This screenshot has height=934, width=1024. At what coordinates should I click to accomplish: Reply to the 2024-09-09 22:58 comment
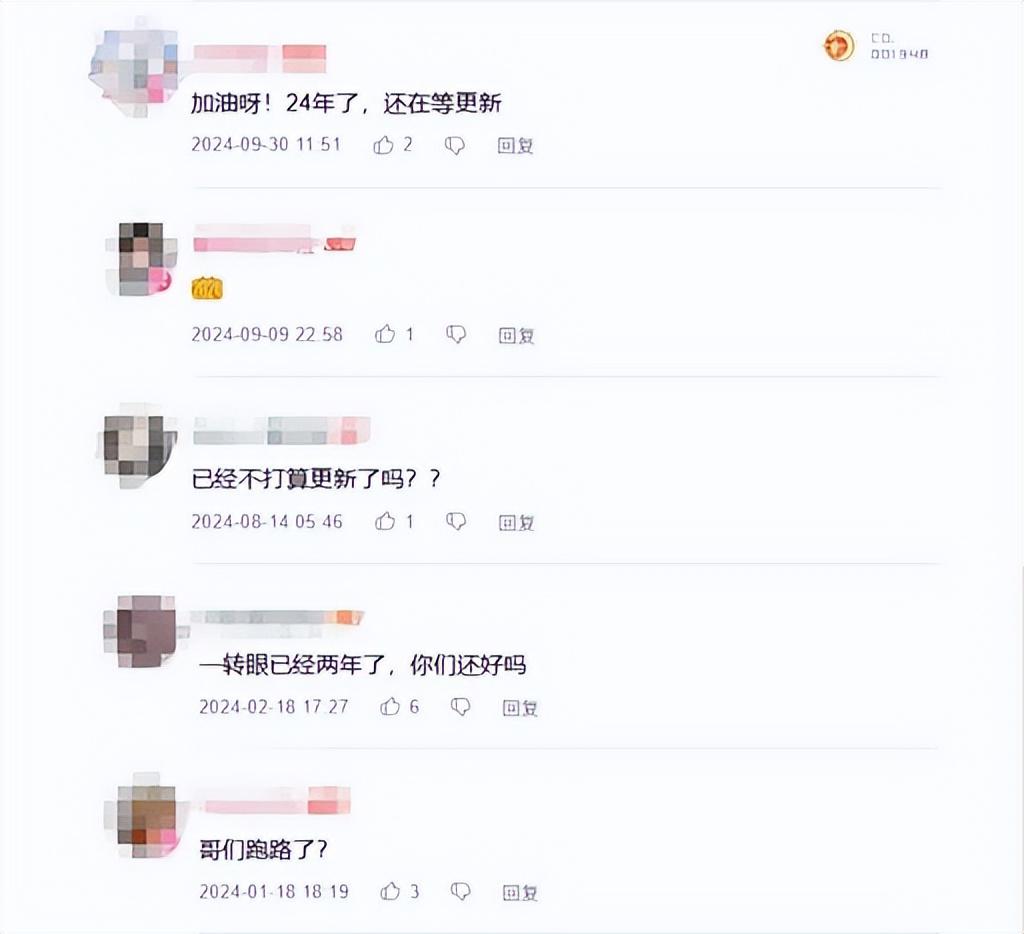tap(516, 335)
